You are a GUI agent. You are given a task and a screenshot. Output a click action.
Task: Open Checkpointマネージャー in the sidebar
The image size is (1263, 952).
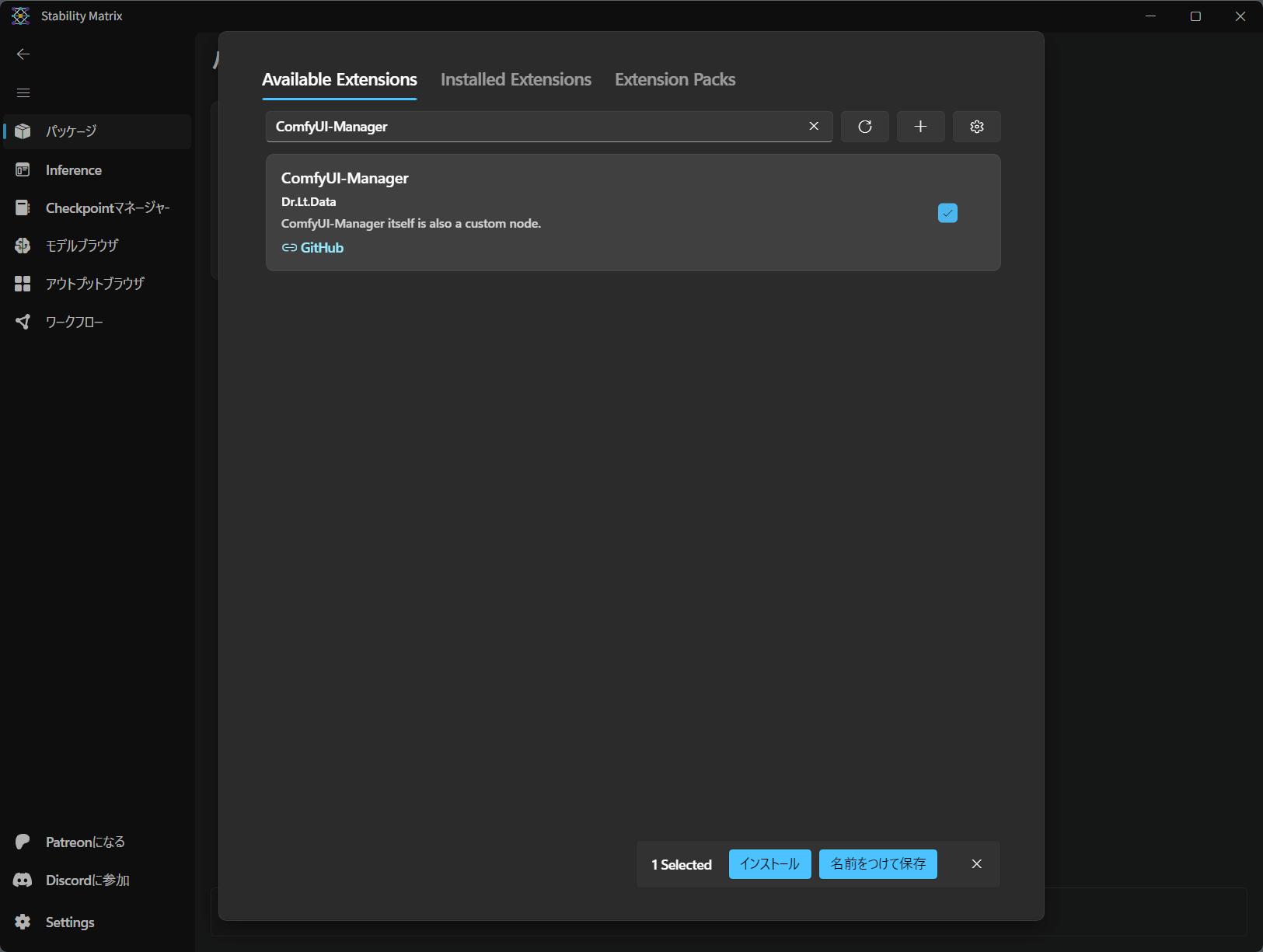tap(107, 208)
